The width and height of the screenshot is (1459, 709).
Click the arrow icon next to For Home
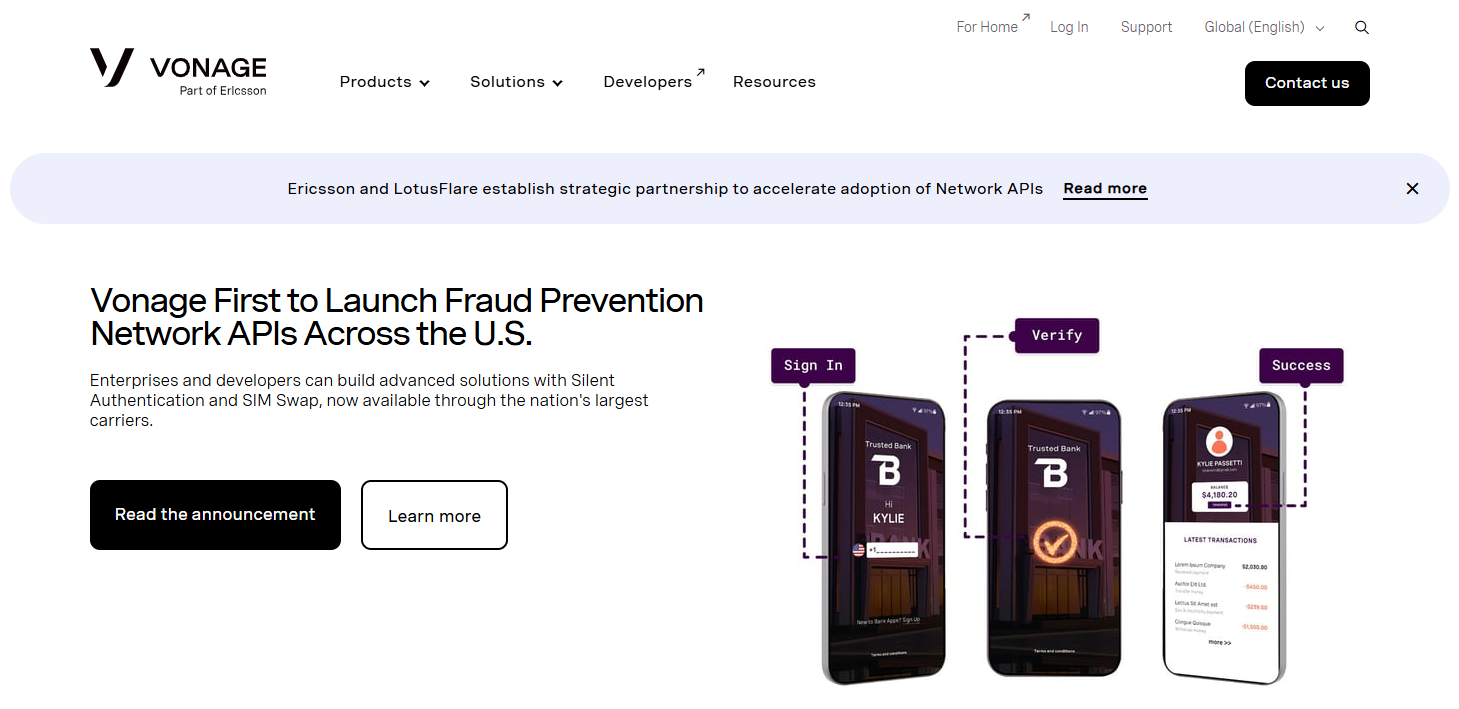pos(1023,17)
